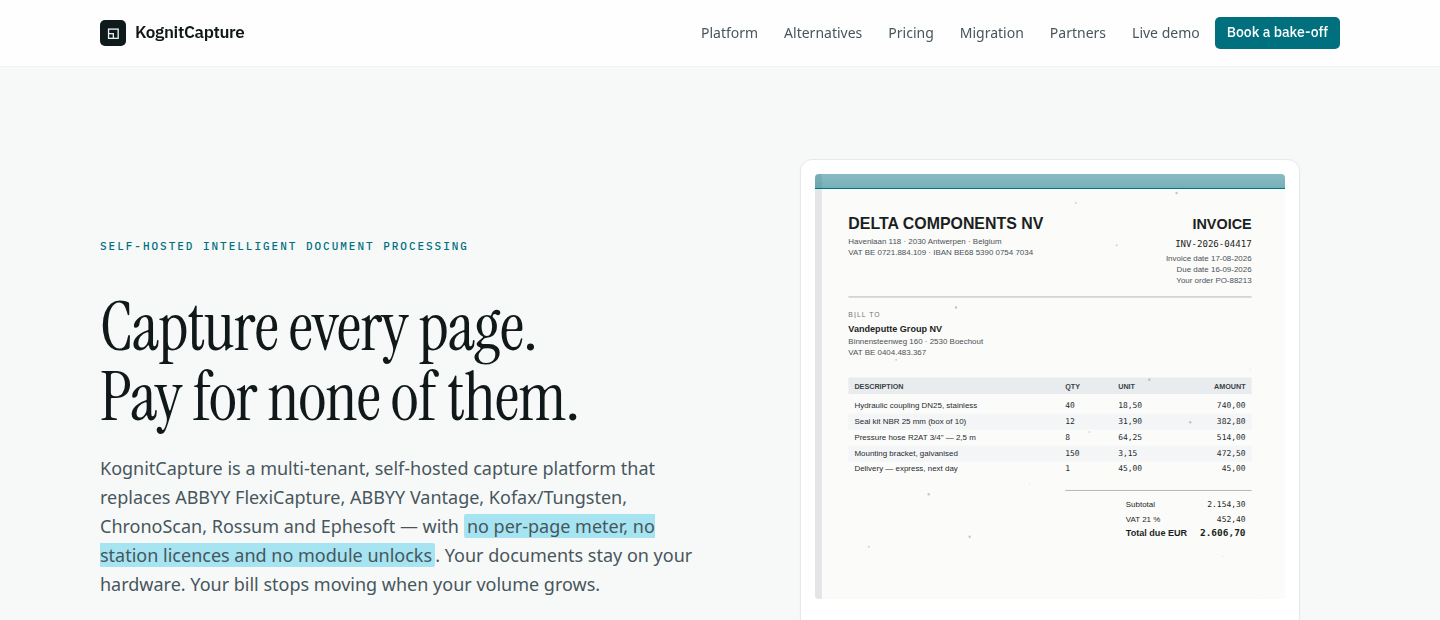
Task: Go to the Alternatives page
Action: pyautogui.click(x=823, y=33)
